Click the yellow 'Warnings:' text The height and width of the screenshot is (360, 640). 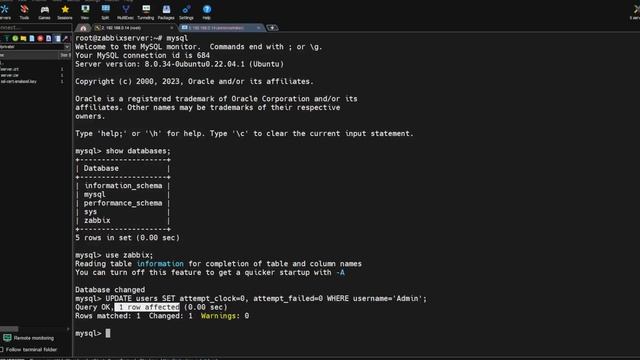point(220,316)
